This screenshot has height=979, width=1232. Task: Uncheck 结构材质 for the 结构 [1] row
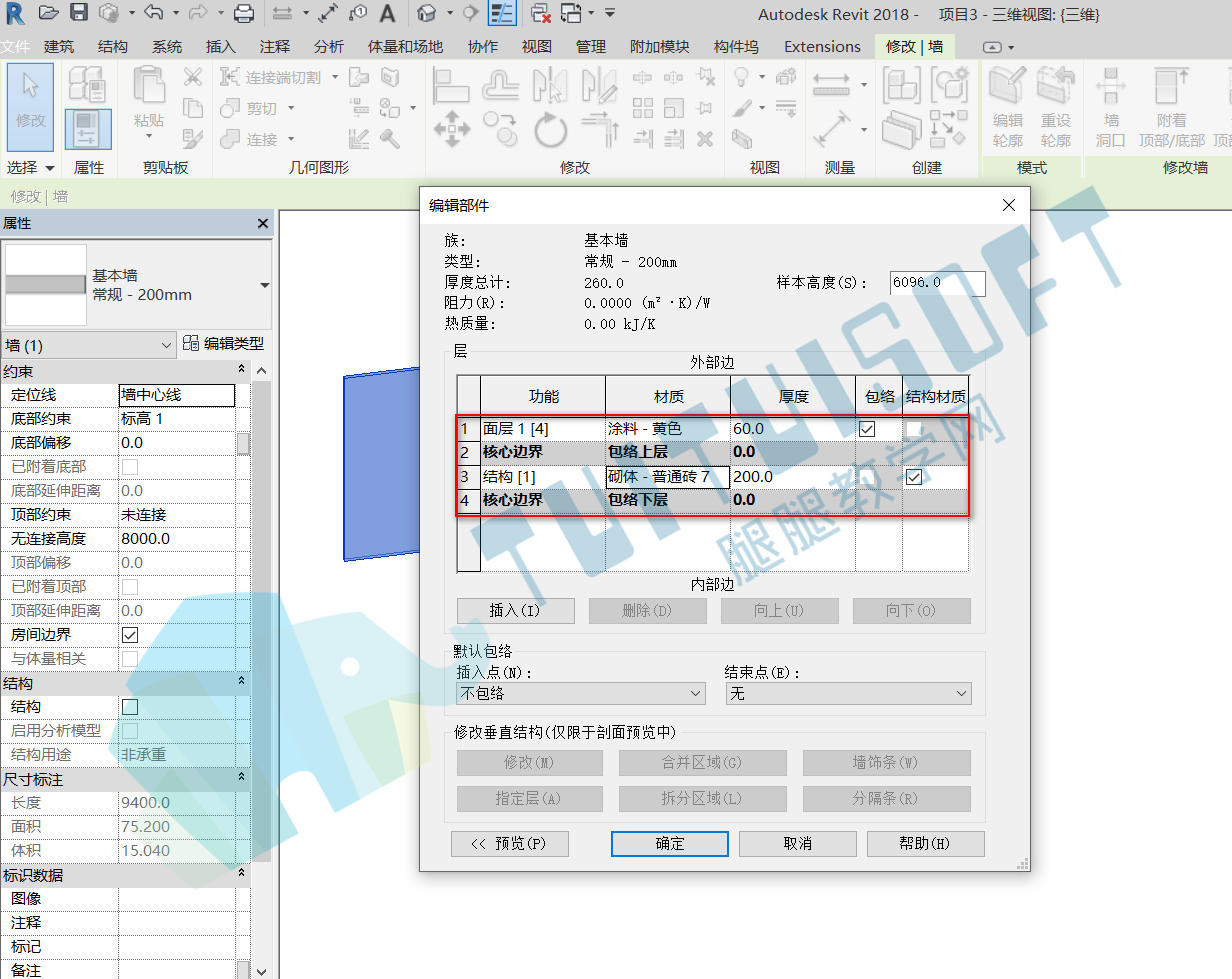914,477
